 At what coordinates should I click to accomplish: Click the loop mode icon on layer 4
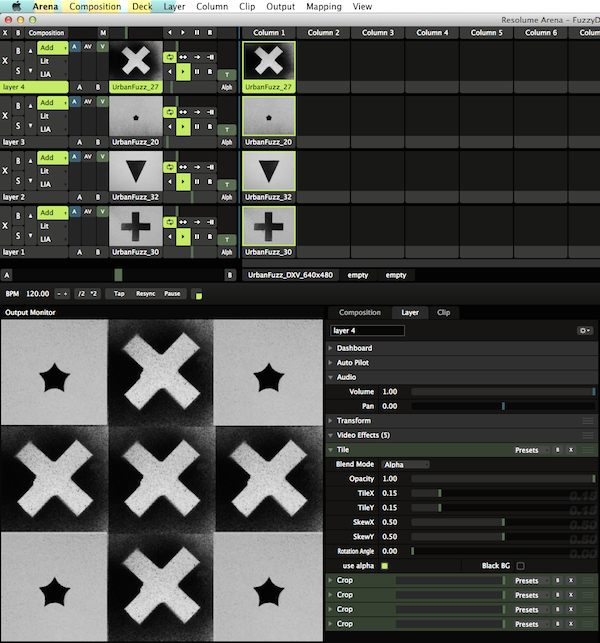click(x=170, y=58)
